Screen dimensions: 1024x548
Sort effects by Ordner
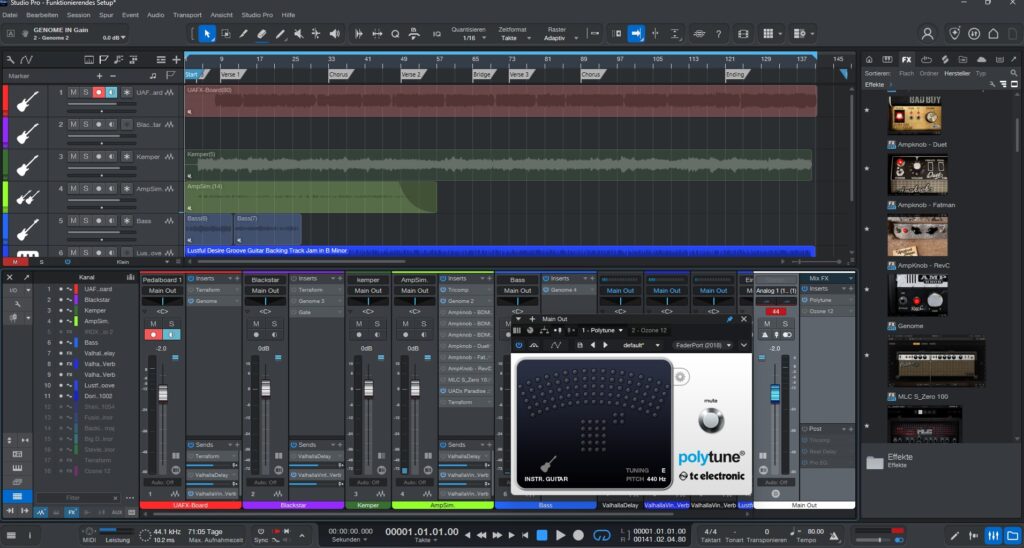pyautogui.click(x=929, y=74)
